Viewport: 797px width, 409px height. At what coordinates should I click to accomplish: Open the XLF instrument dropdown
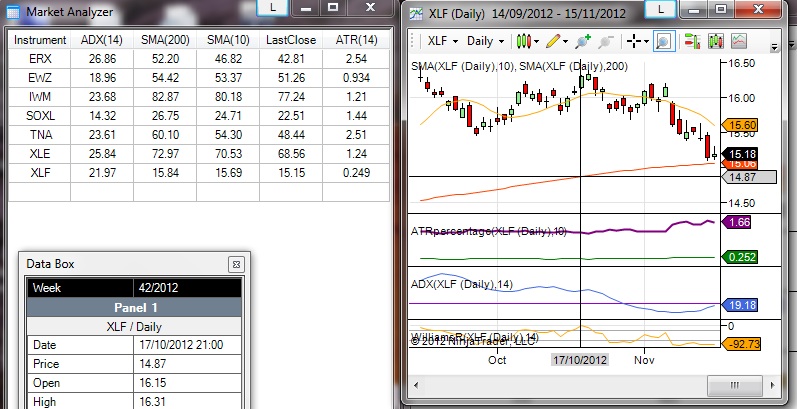click(443, 41)
